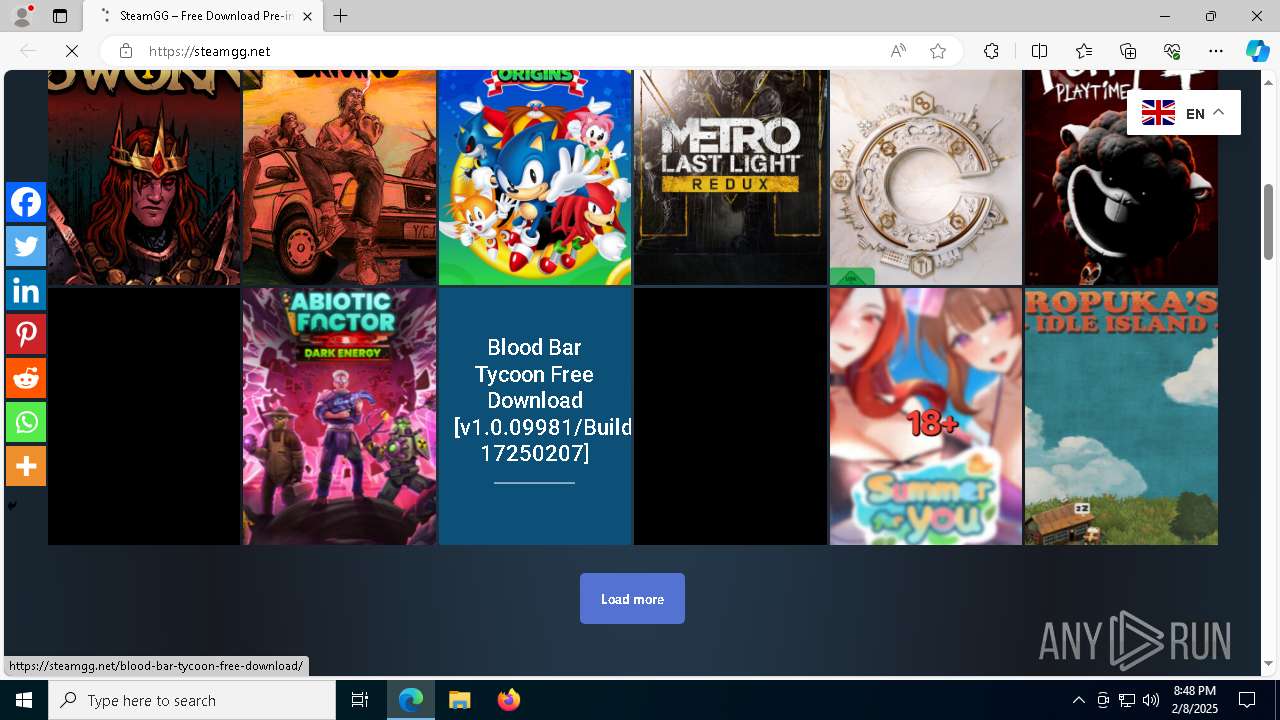
Task: Select the SteamGG browser tab
Action: pyautogui.click(x=205, y=16)
